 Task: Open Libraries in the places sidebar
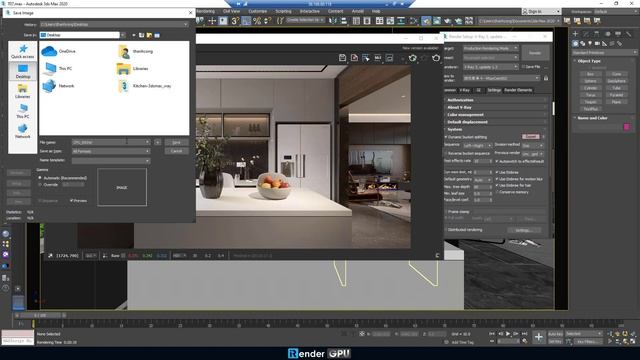pyautogui.click(x=22, y=91)
